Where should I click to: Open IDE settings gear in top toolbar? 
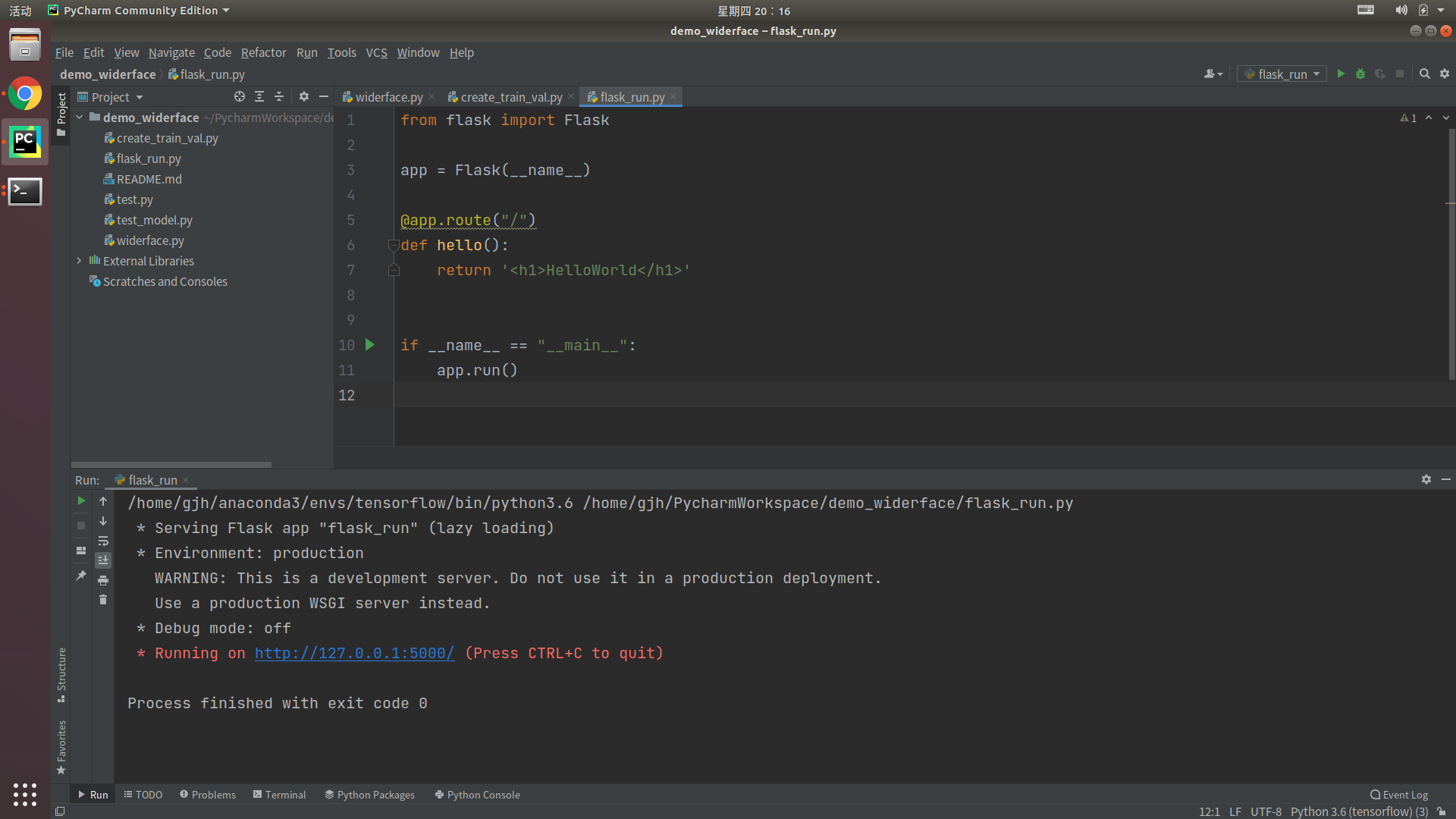[x=1445, y=74]
